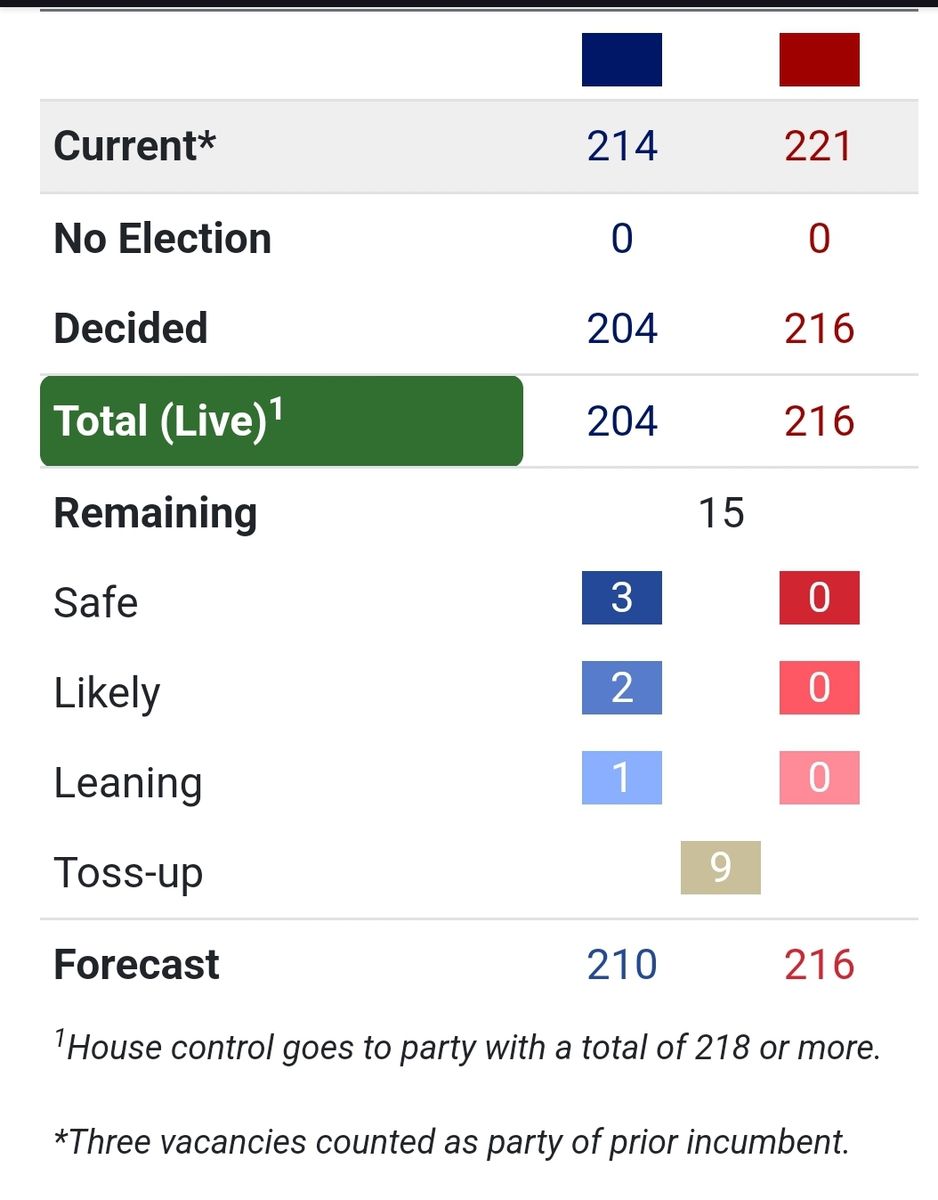Click the dark blue party color swatch
The image size is (938, 1200).
pyautogui.click(x=621, y=60)
